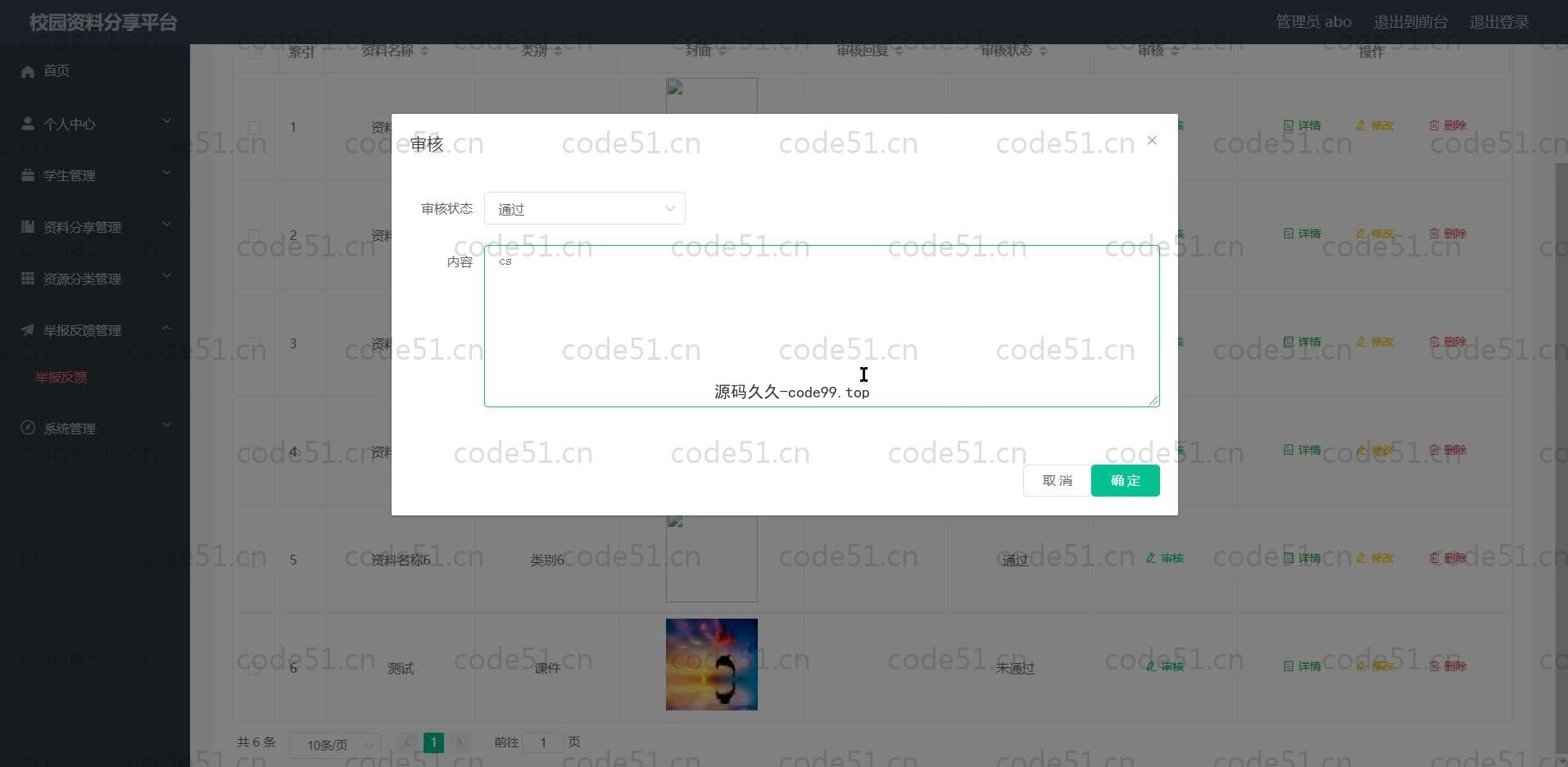Screen dimensions: 1568x767
Task: Open the 10条/页 page size dropdown
Action: [x=335, y=745]
